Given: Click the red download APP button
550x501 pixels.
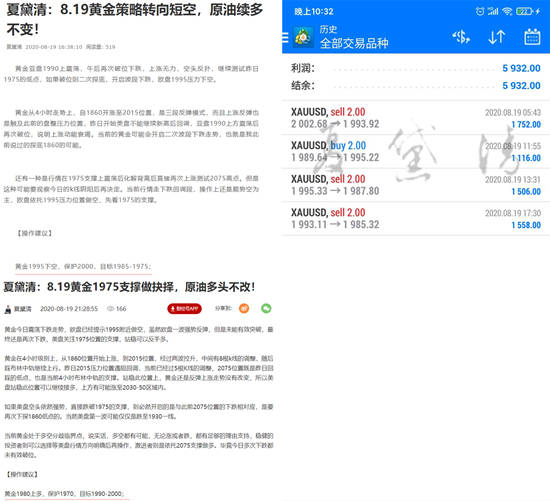Looking at the screenshot, I should tap(185, 308).
